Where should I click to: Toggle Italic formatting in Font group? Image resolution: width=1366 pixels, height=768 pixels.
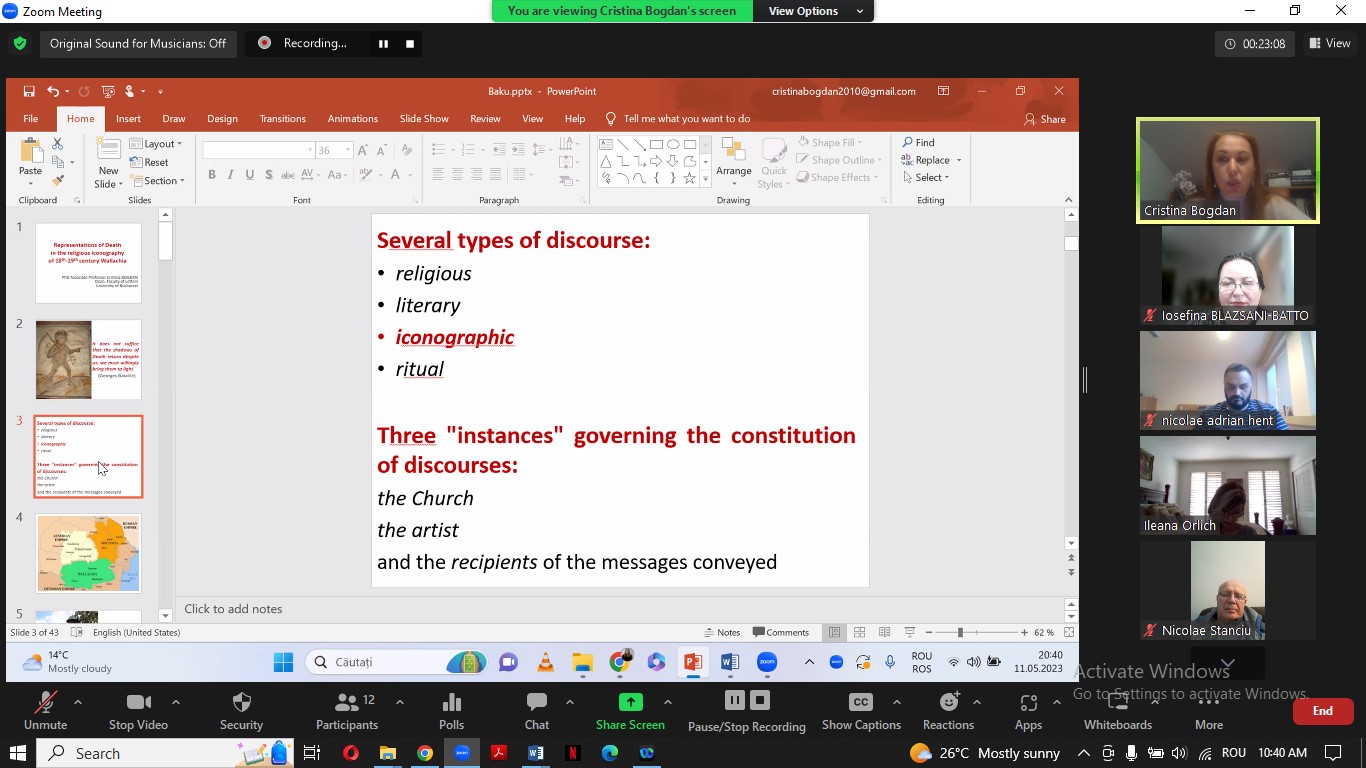click(231, 175)
